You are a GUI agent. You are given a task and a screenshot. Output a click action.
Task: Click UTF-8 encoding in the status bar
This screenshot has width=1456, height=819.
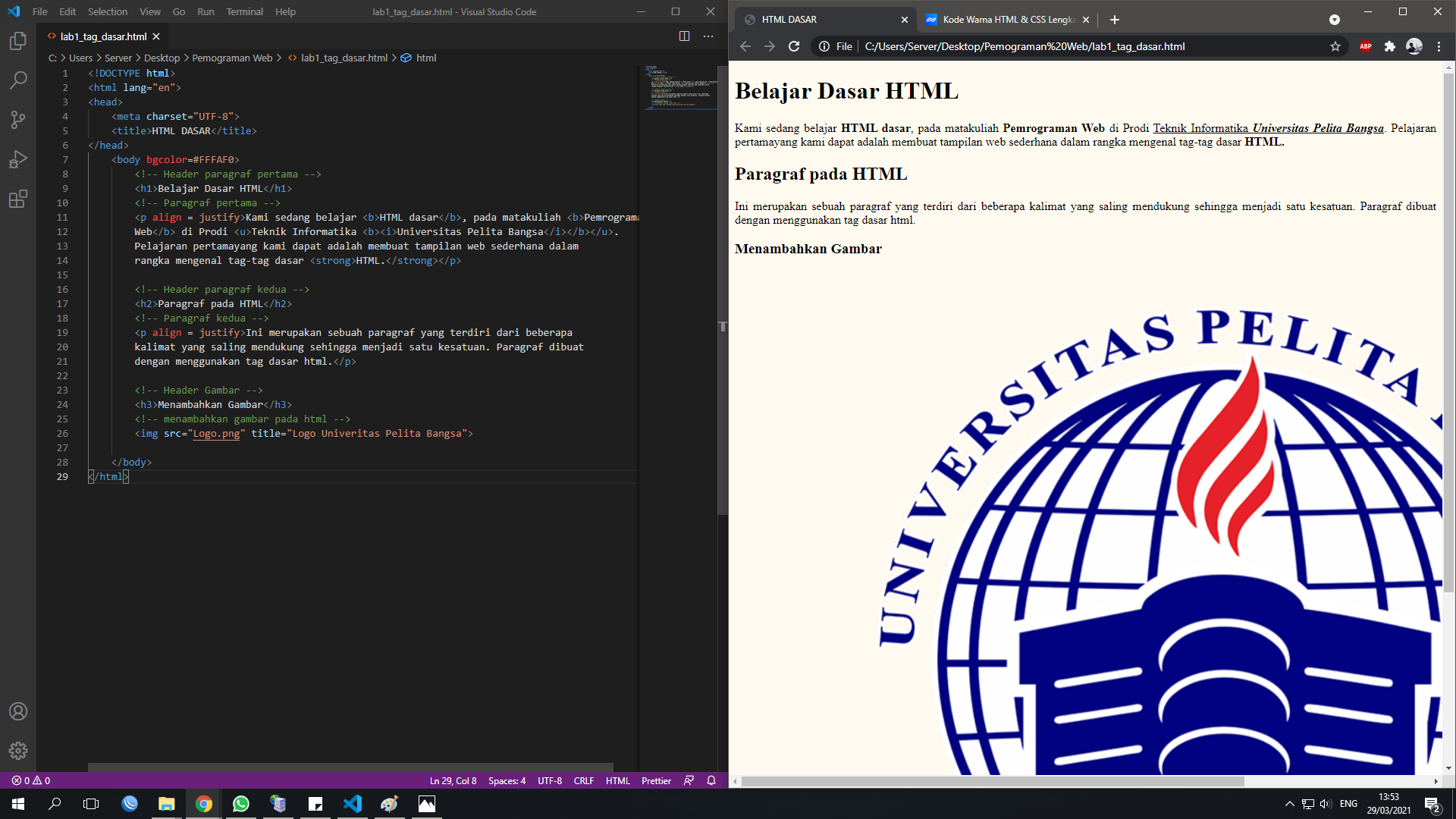549,780
